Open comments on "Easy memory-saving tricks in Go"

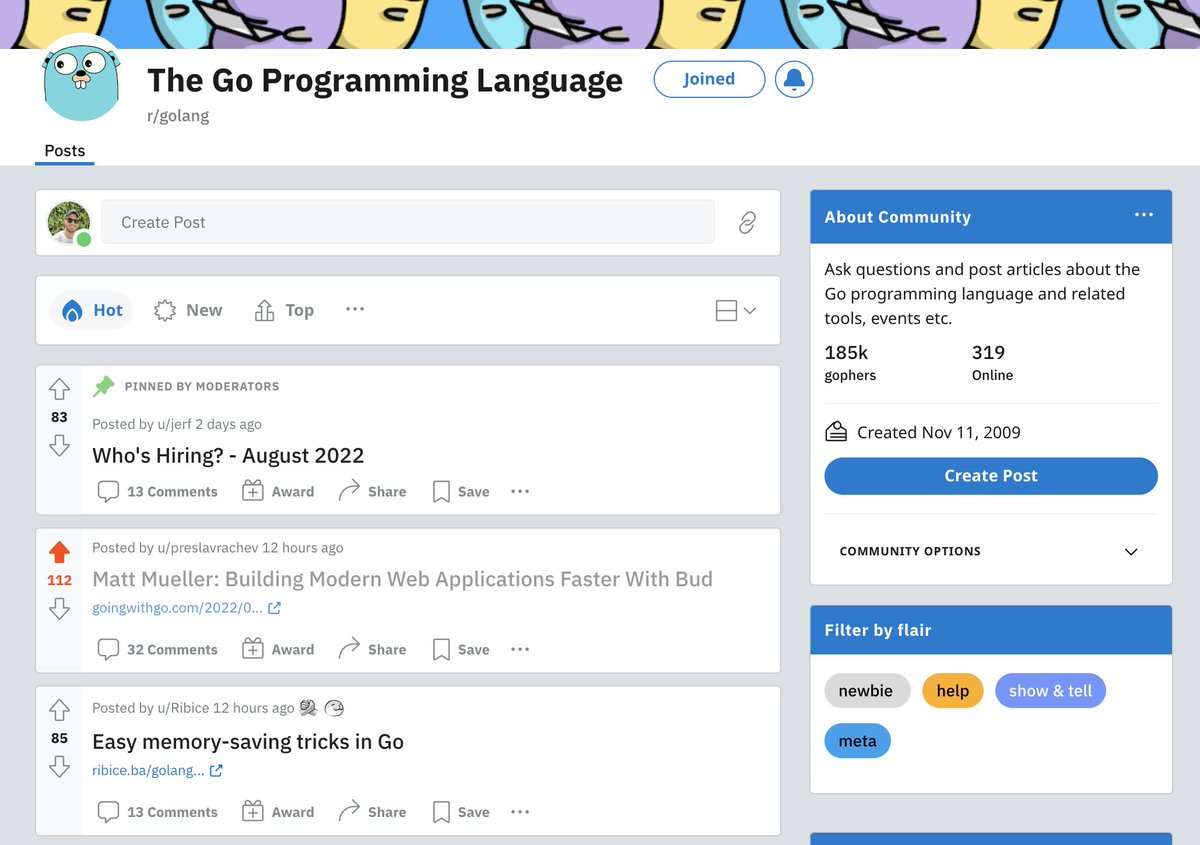click(156, 811)
